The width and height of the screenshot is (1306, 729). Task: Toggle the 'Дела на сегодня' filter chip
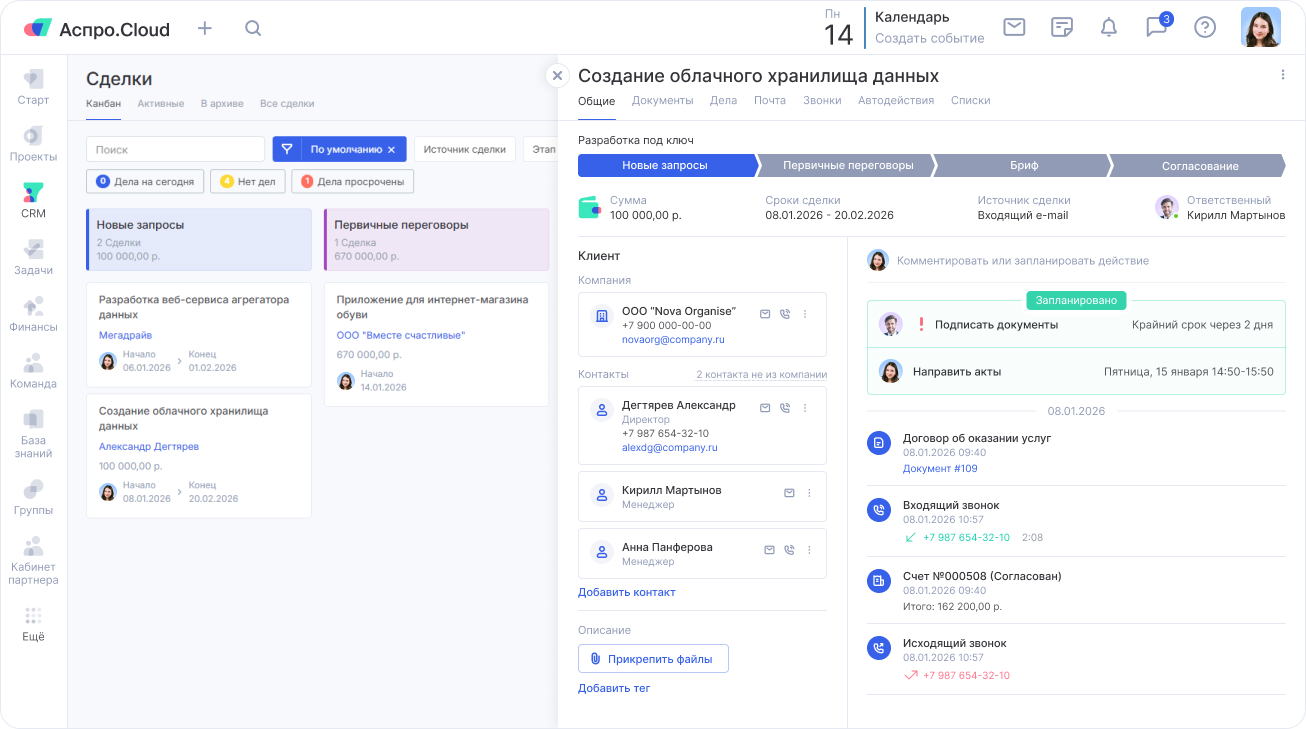[146, 182]
